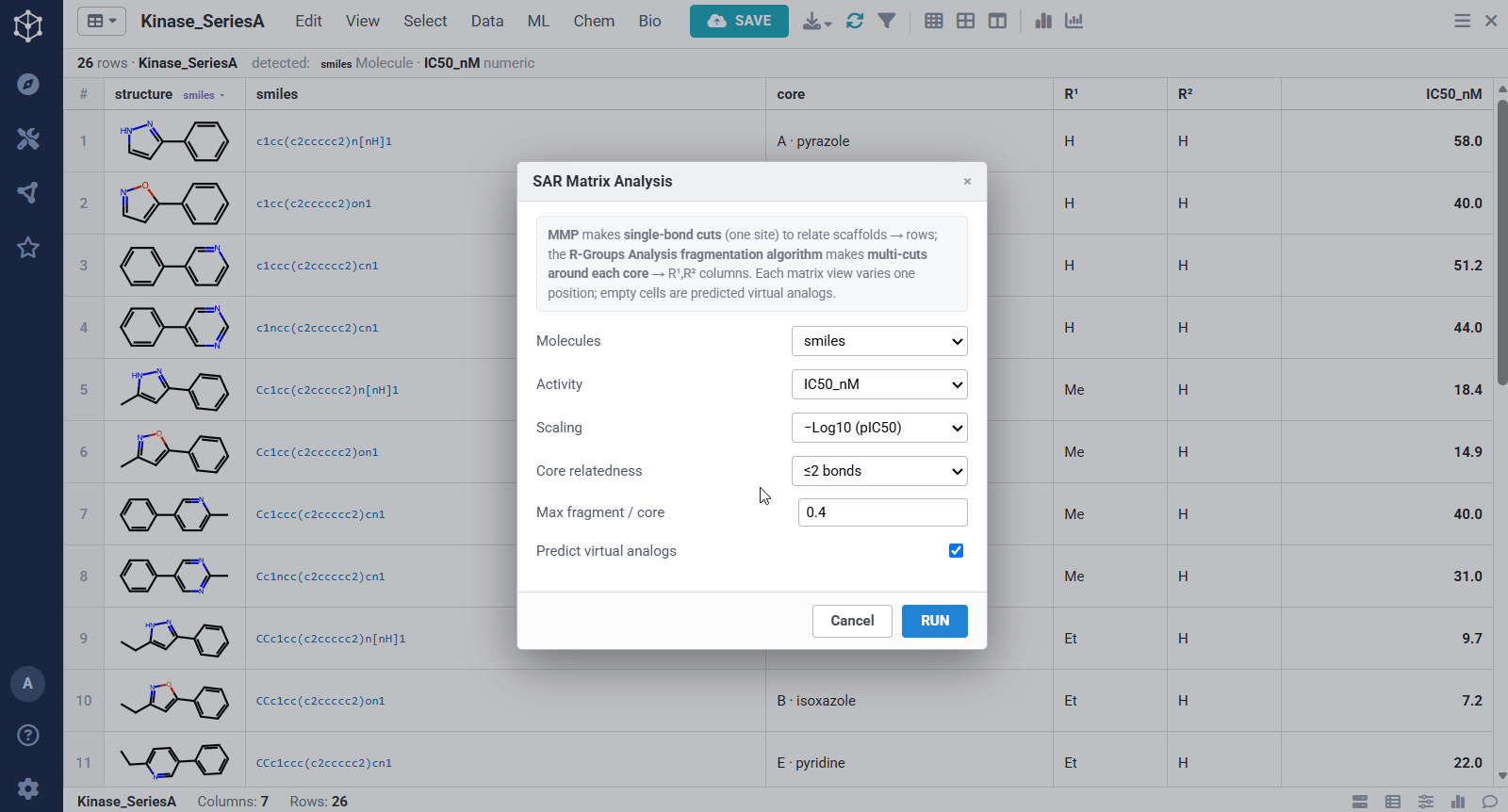Close the Kinase_SeriesA table view
Viewport: 1508px width, 812px height.
pos(1491,21)
